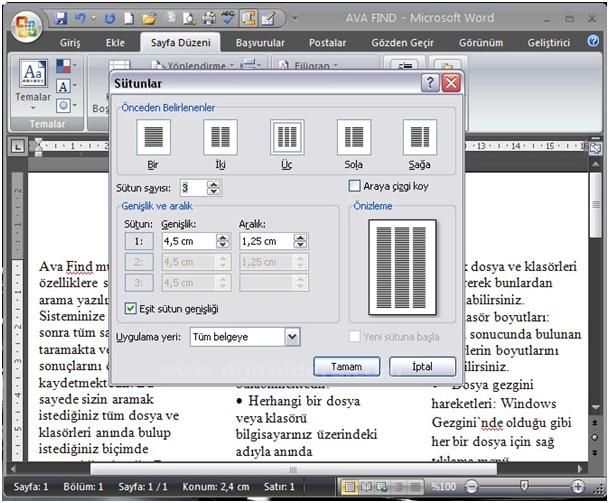This screenshot has width=609, height=503.
Task: Increase column 1 Genişlik width
Action: pyautogui.click(x=223, y=237)
